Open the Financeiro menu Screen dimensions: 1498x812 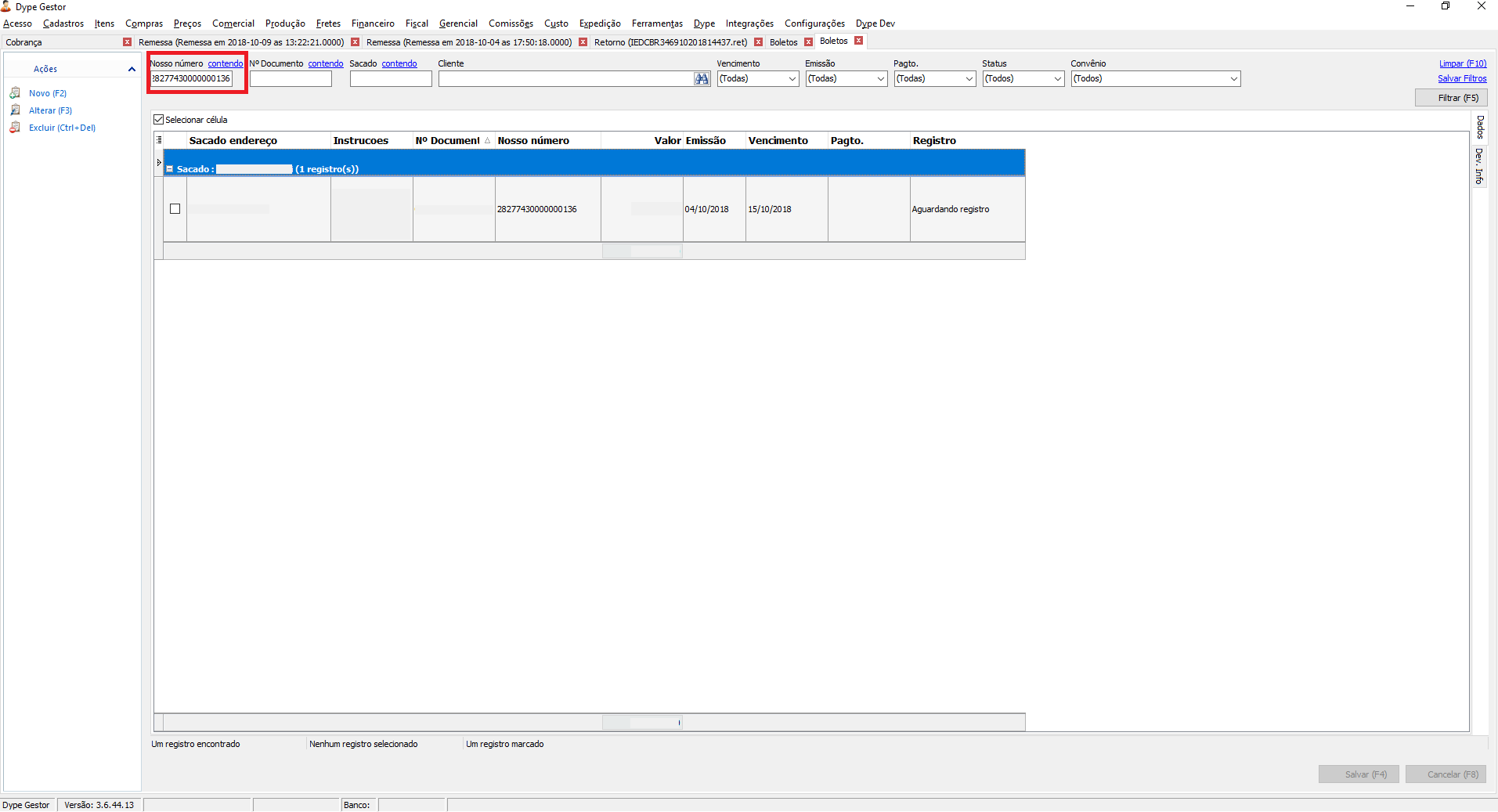(373, 23)
